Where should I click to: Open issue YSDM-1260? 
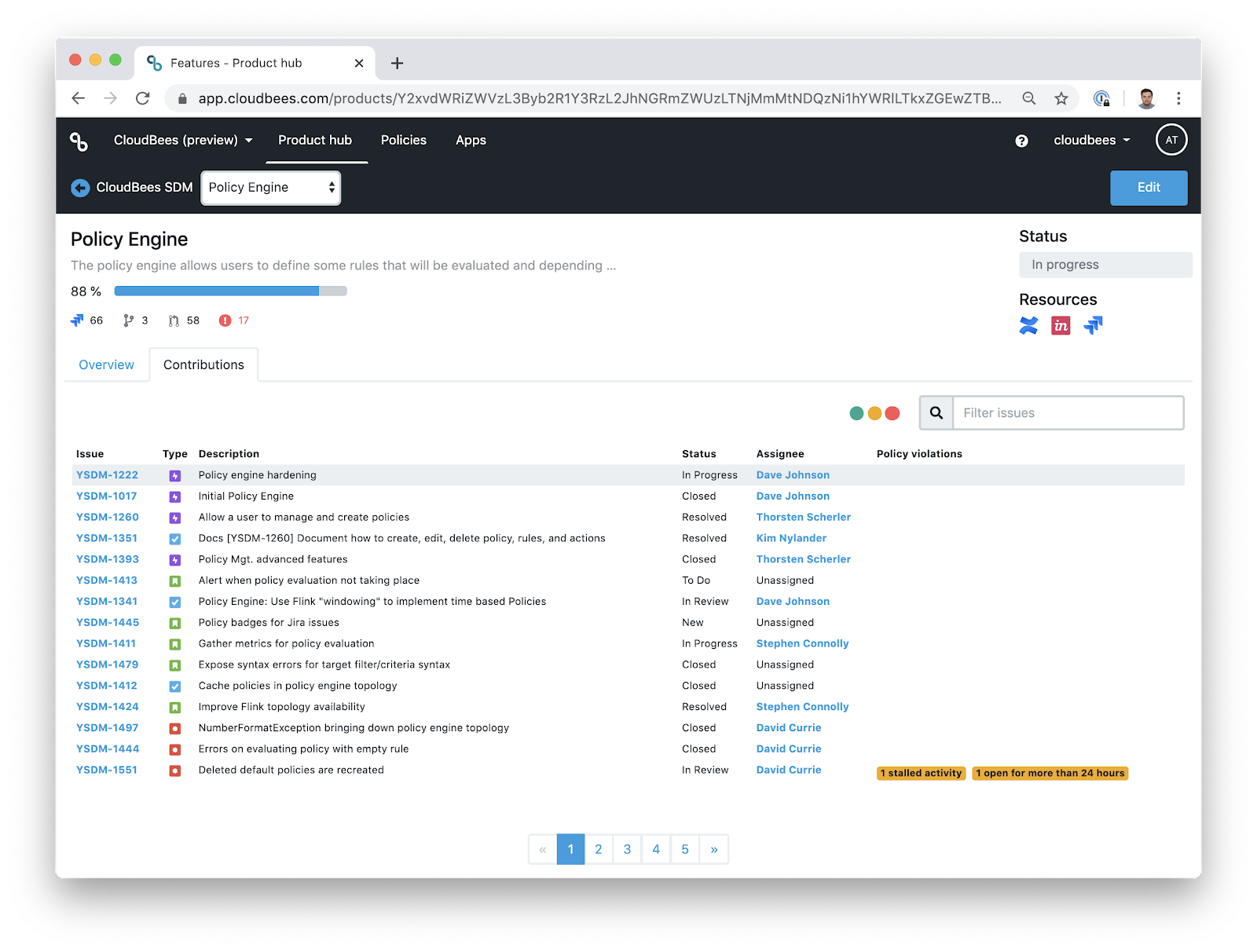click(x=108, y=518)
